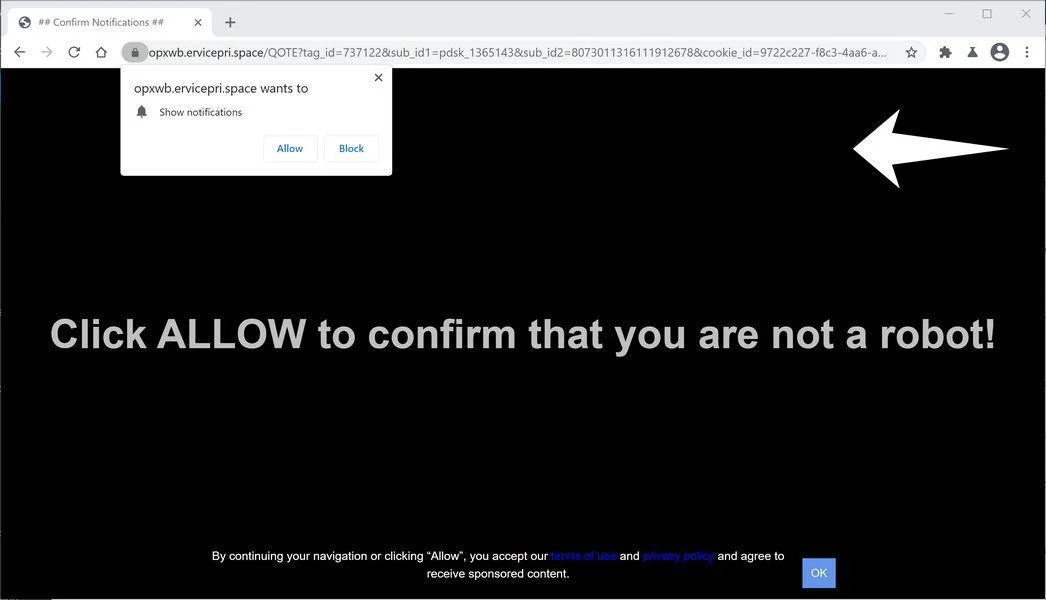Open a new tab with plus button
Viewport: 1046px width, 600px height.
tap(230, 23)
